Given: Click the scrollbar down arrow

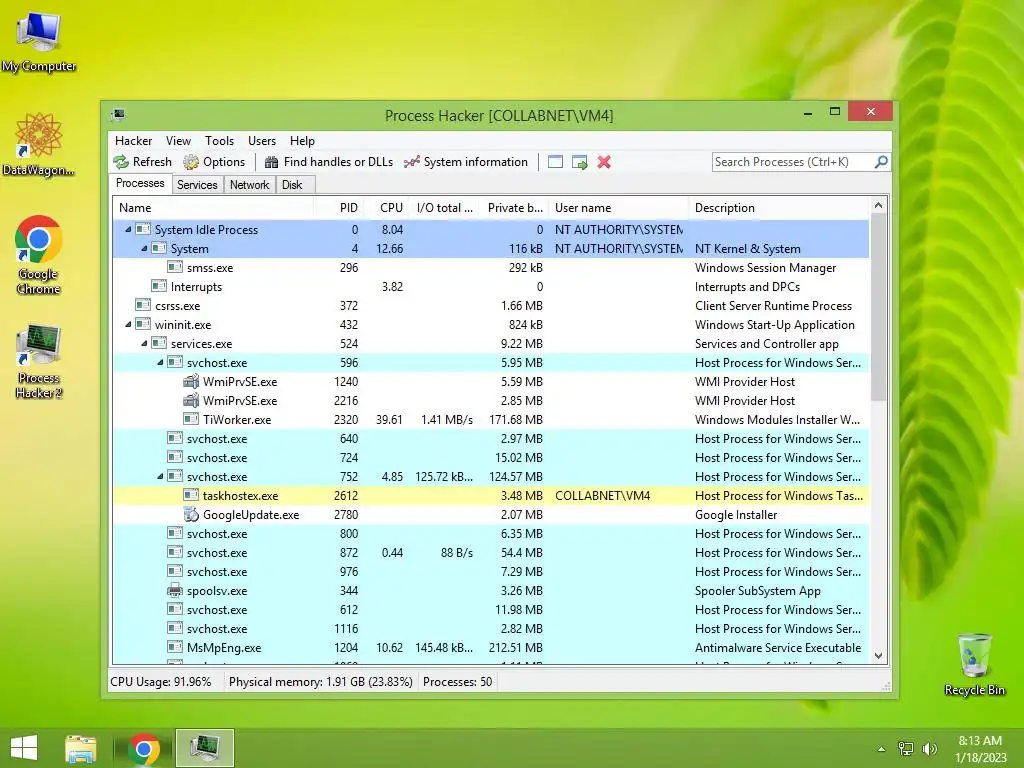Looking at the screenshot, I should [x=878, y=656].
